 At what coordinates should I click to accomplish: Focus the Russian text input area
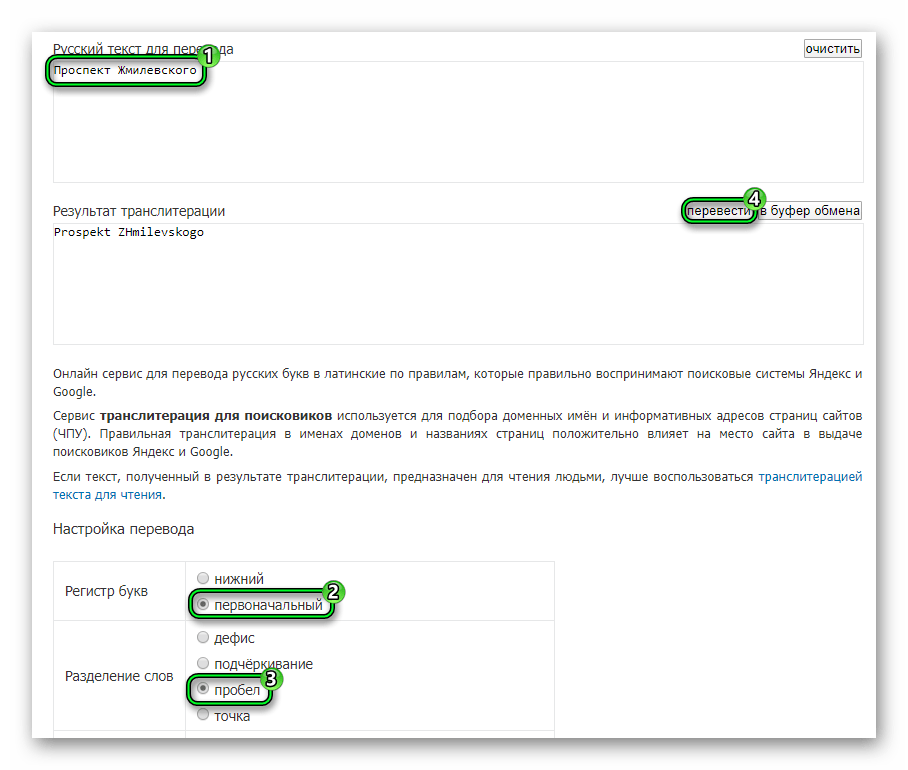457,130
